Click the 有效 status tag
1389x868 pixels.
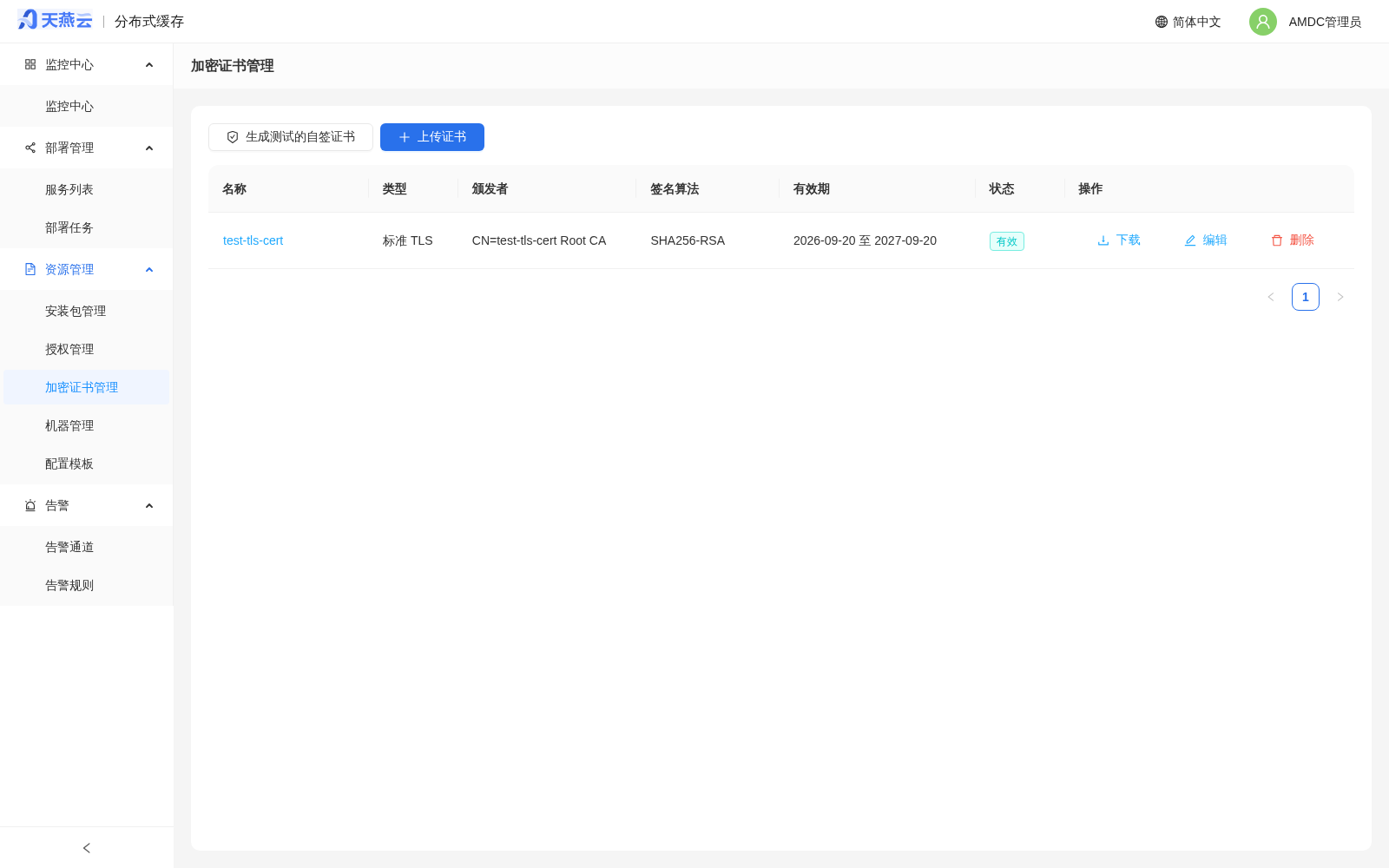point(1007,241)
